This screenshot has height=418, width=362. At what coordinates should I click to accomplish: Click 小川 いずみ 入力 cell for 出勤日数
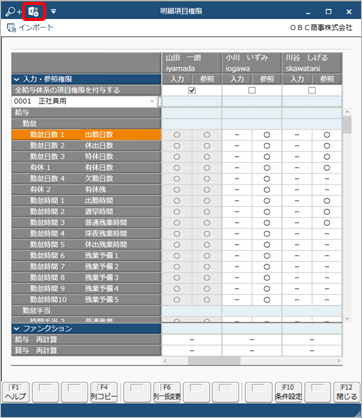(237, 135)
